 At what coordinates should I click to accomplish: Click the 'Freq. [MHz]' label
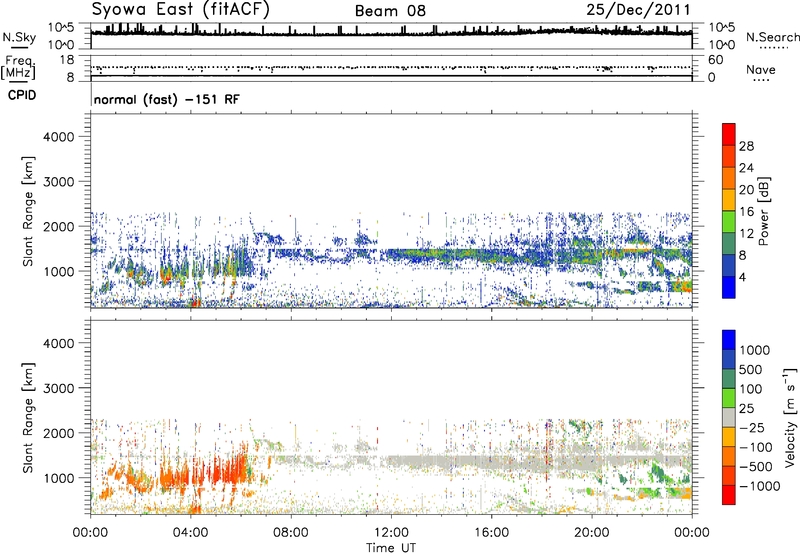(19, 68)
